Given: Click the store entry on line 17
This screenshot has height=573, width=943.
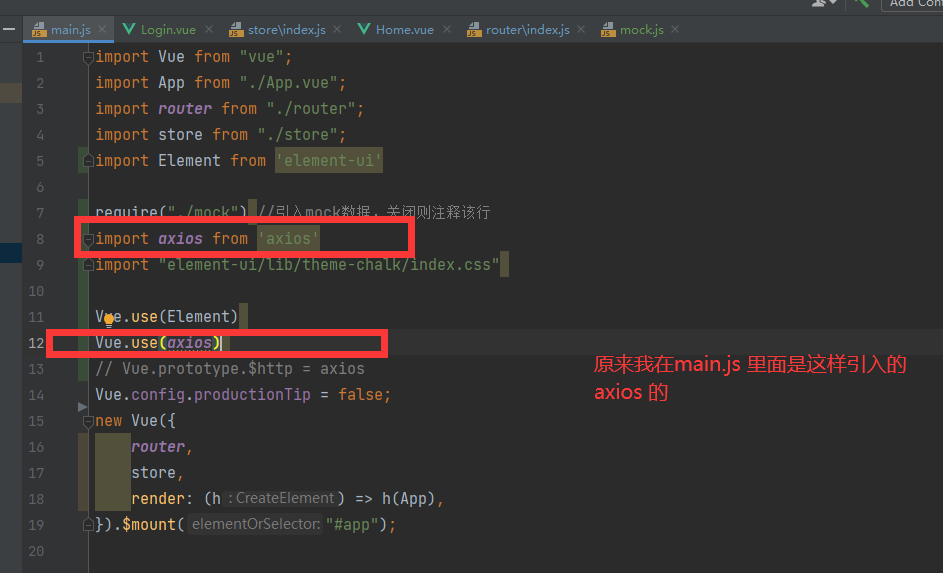Looking at the screenshot, I should coord(153,473).
